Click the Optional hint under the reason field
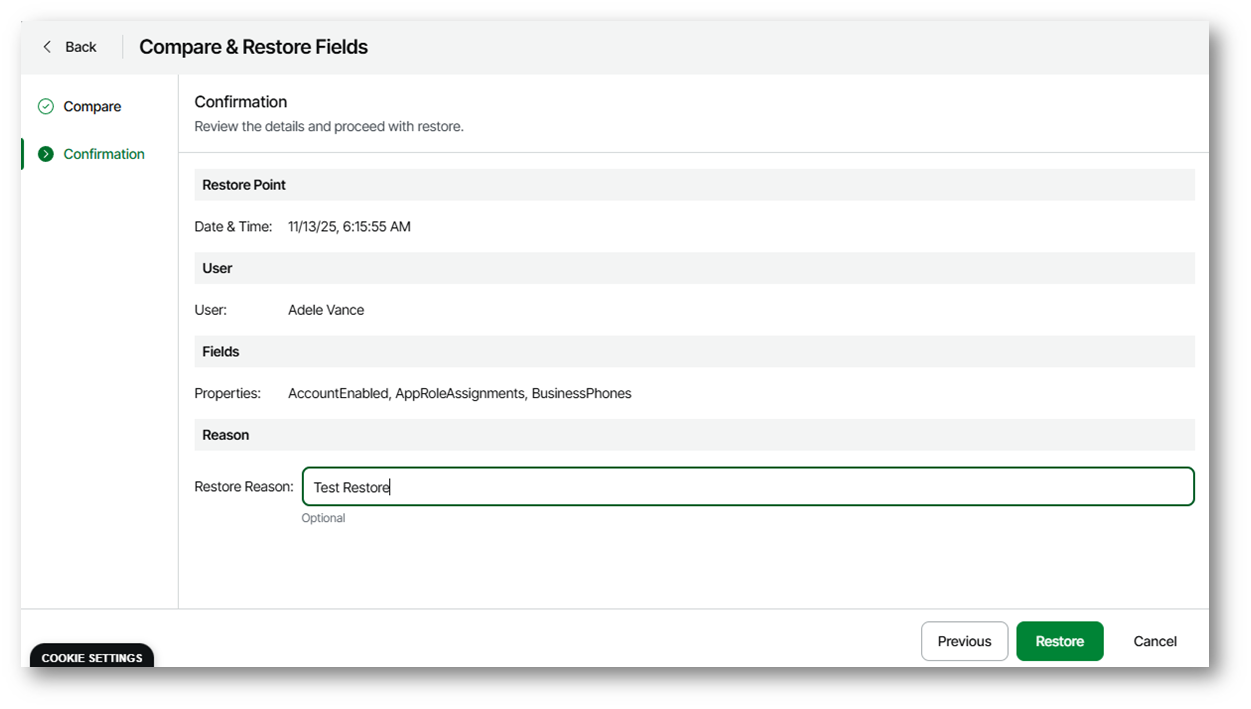 pyautogui.click(x=323, y=518)
